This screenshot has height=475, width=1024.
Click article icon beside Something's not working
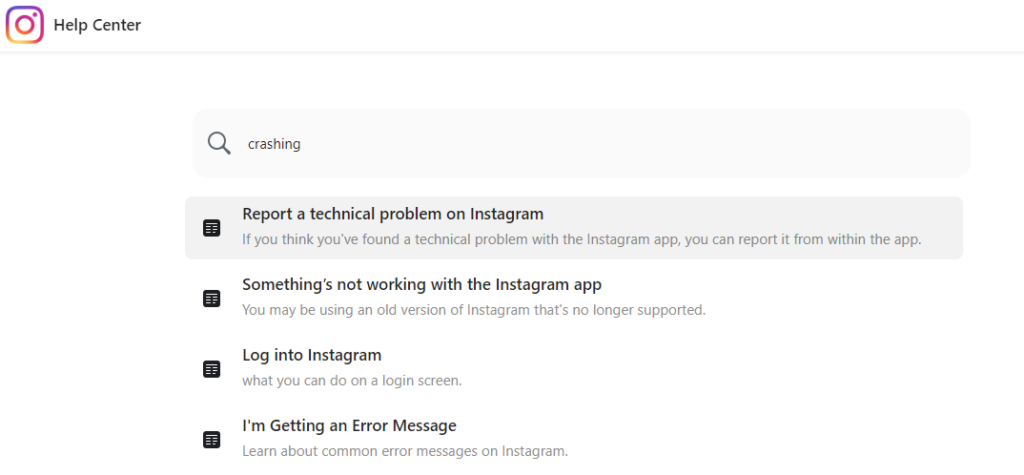[x=212, y=299]
